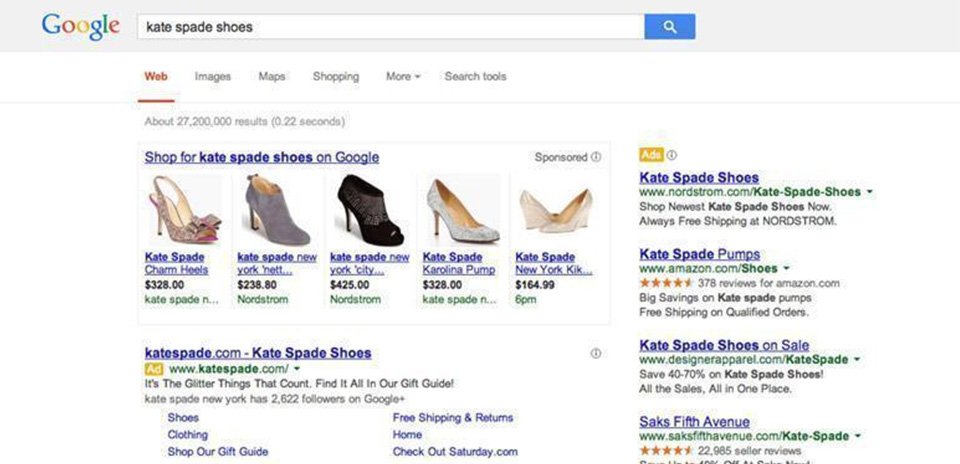Switch to the Web tab
Screen dimensions: 960x464
(156, 77)
